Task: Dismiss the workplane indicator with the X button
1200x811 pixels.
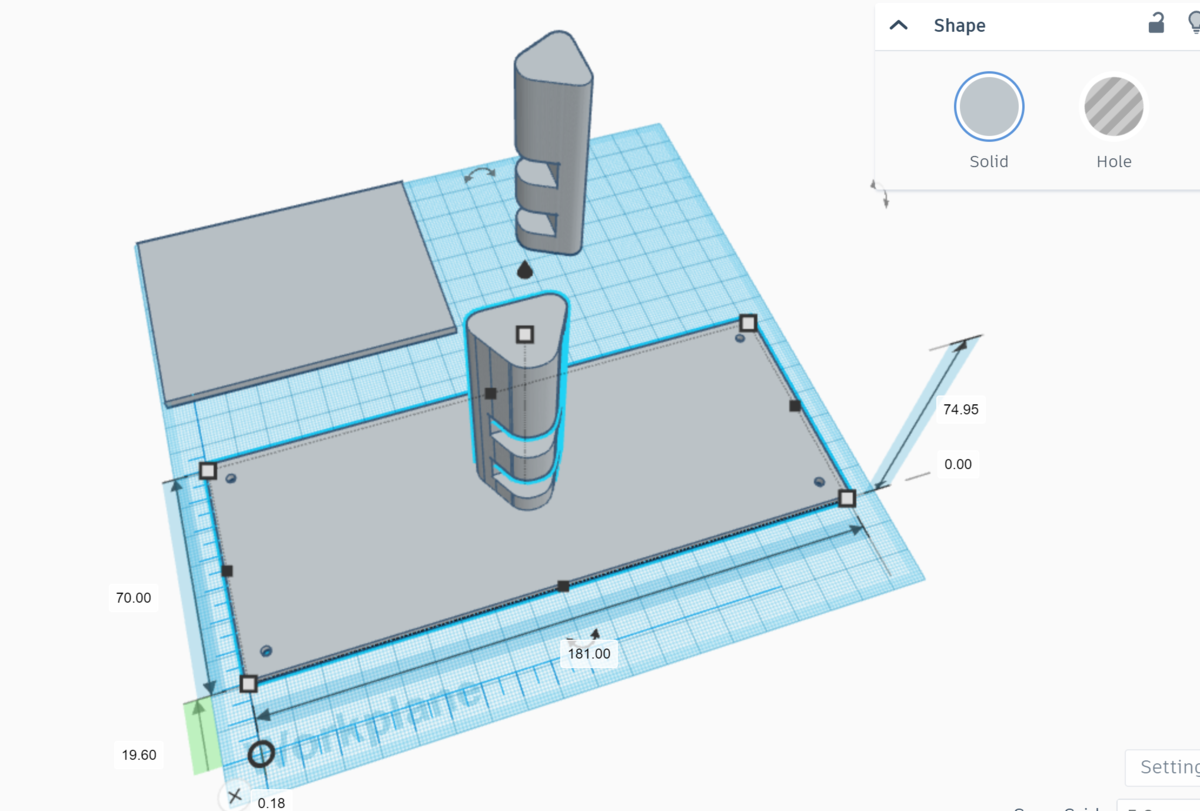Action: 235,796
